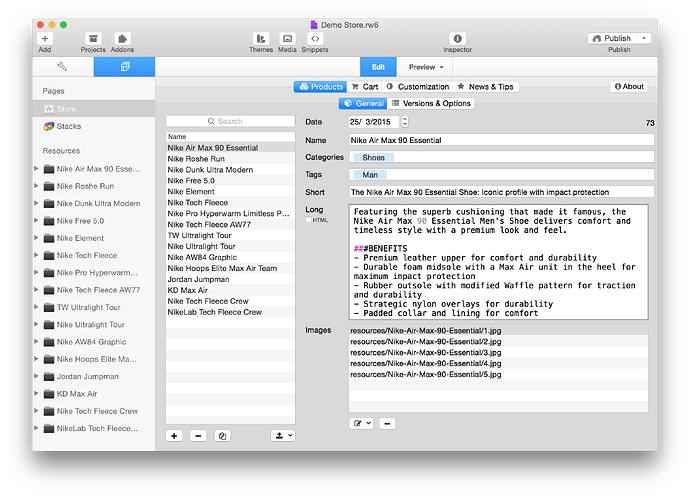Switch to Versions & Options sub-tab
The width and height of the screenshot is (690, 496).
(431, 103)
